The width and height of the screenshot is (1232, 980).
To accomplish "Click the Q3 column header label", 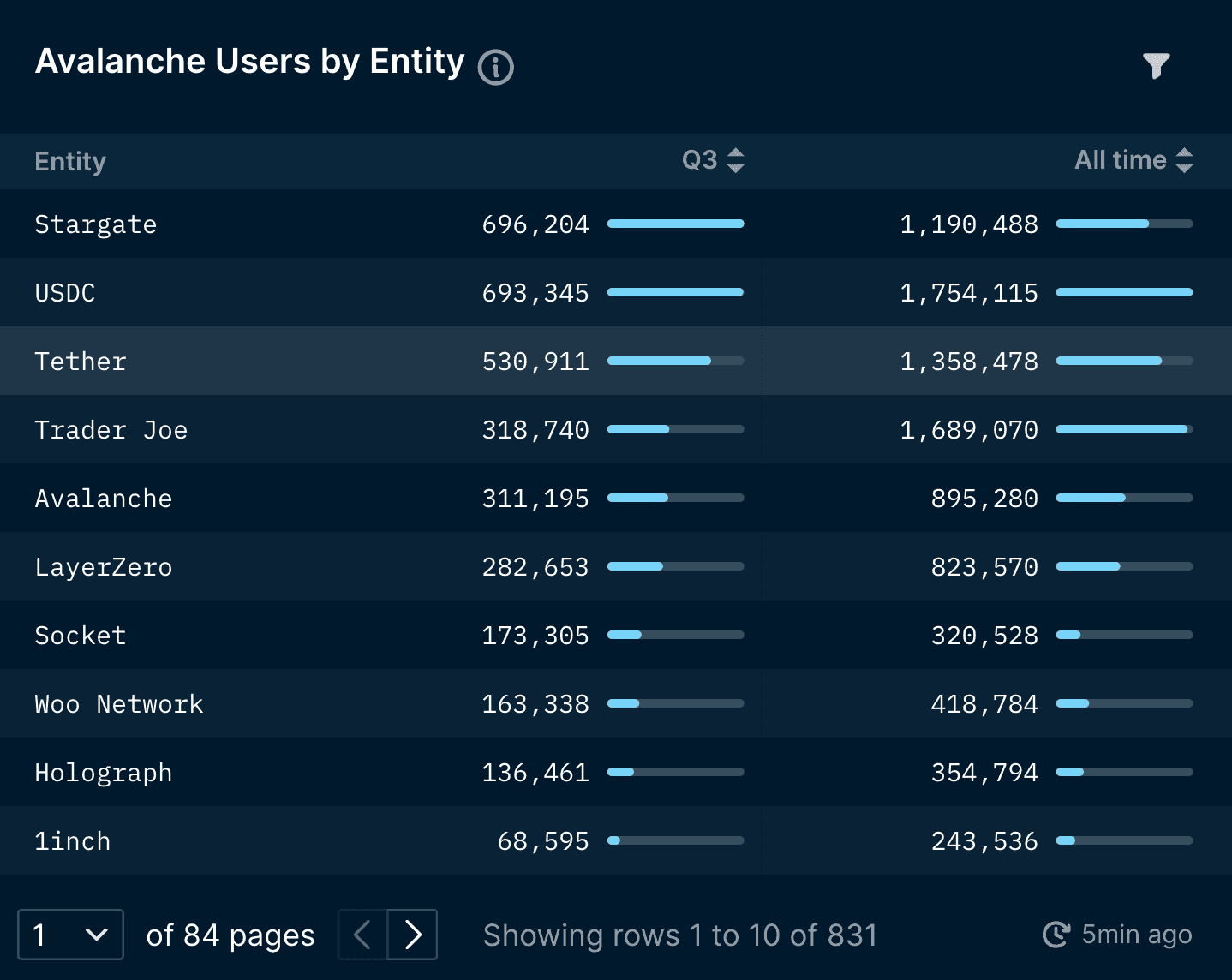I will [x=699, y=160].
